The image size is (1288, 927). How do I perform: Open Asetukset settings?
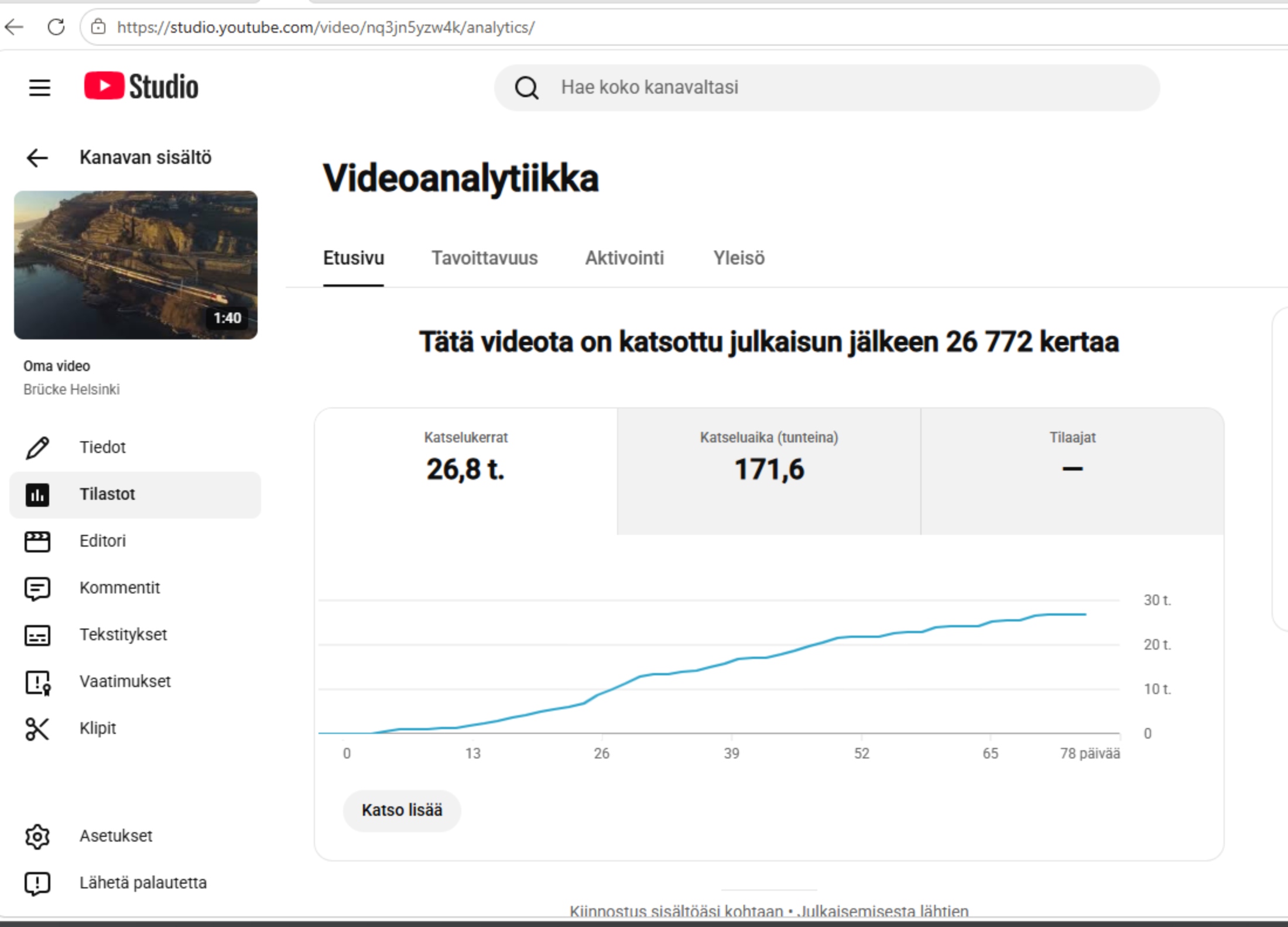[x=135, y=836]
